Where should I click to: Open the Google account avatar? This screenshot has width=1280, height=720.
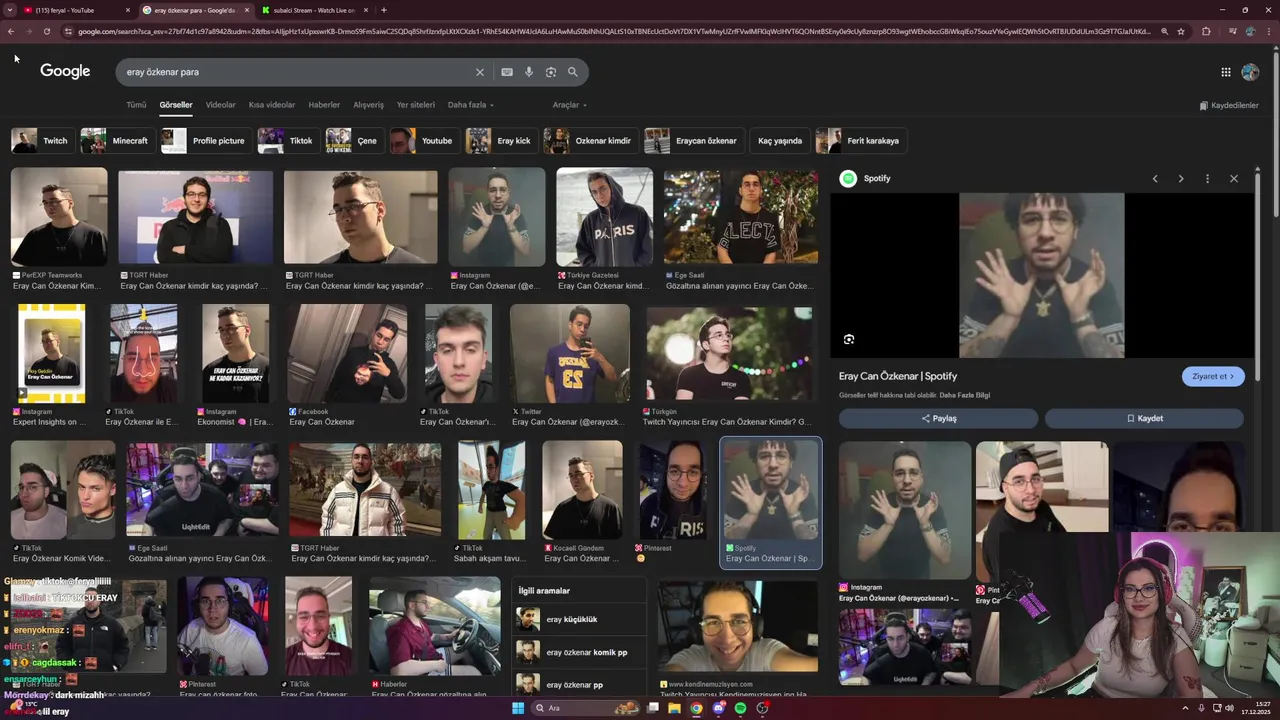point(1250,72)
